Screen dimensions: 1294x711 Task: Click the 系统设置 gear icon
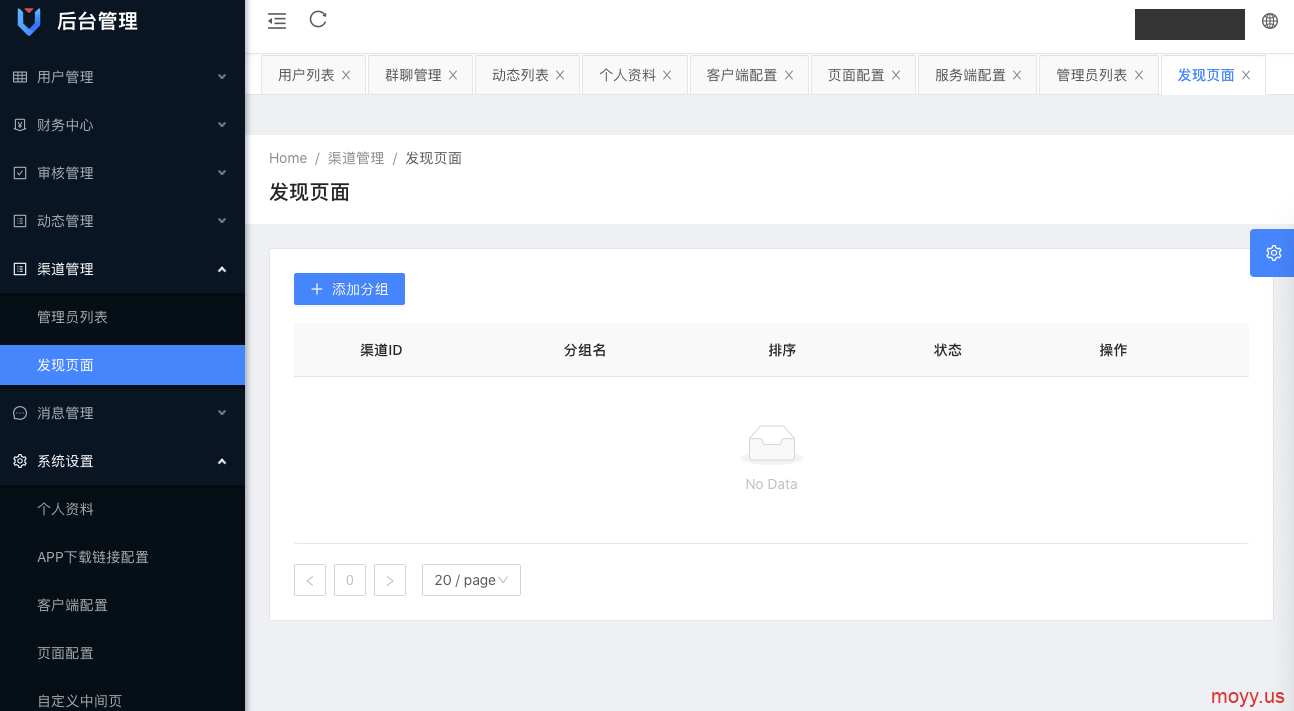20,461
